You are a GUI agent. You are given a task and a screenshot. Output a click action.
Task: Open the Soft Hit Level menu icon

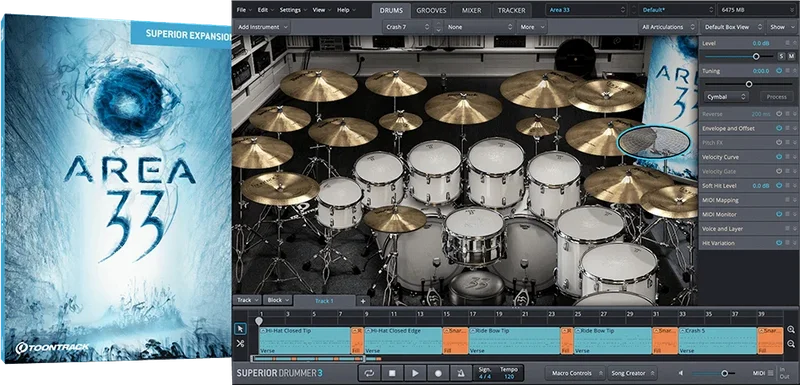788,186
